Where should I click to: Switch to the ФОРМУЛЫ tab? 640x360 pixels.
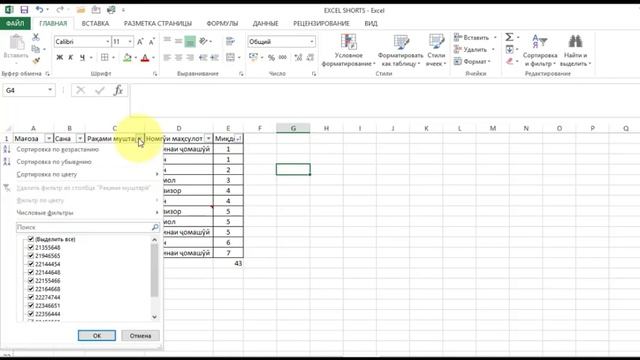[222, 23]
